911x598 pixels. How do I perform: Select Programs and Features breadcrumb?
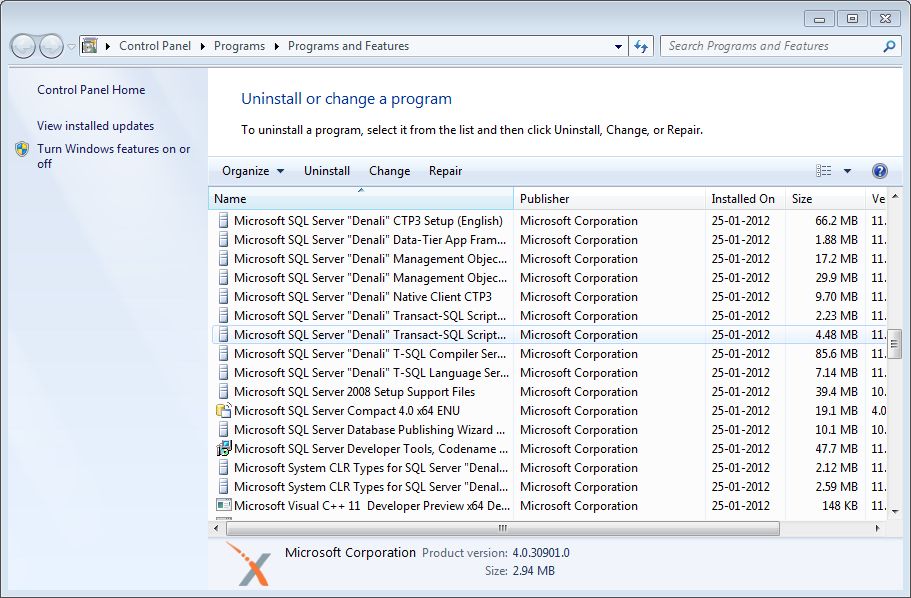[349, 46]
